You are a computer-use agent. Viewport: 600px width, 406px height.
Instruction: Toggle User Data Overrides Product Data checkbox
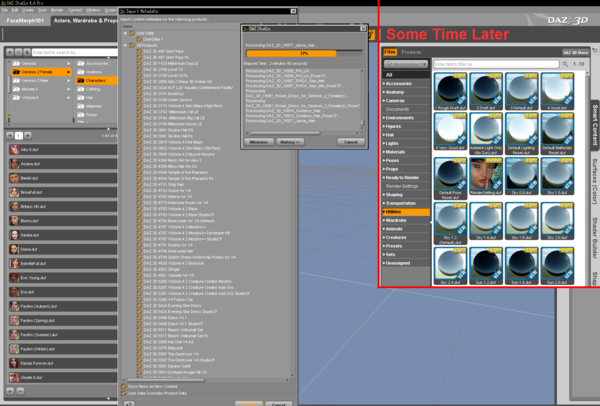124,393
